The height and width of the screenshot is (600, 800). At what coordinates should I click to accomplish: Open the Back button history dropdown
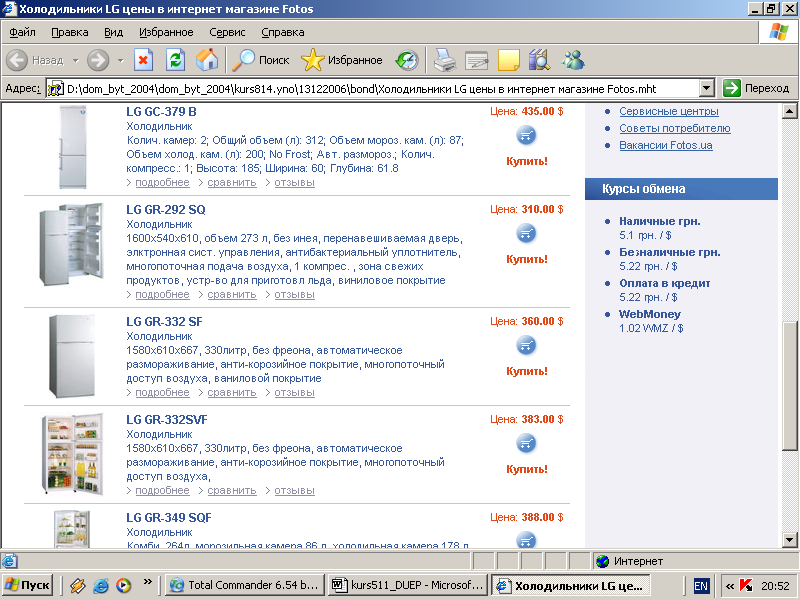pos(76,60)
